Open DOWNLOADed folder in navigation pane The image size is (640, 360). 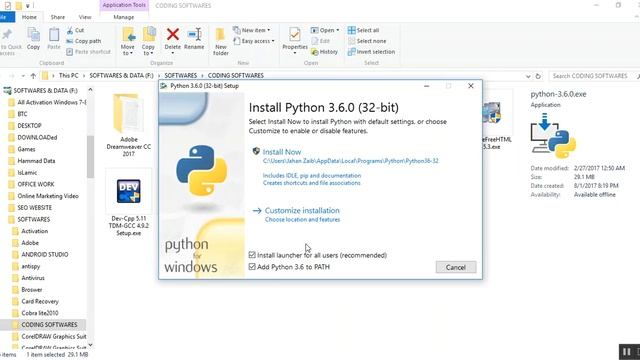point(37,138)
